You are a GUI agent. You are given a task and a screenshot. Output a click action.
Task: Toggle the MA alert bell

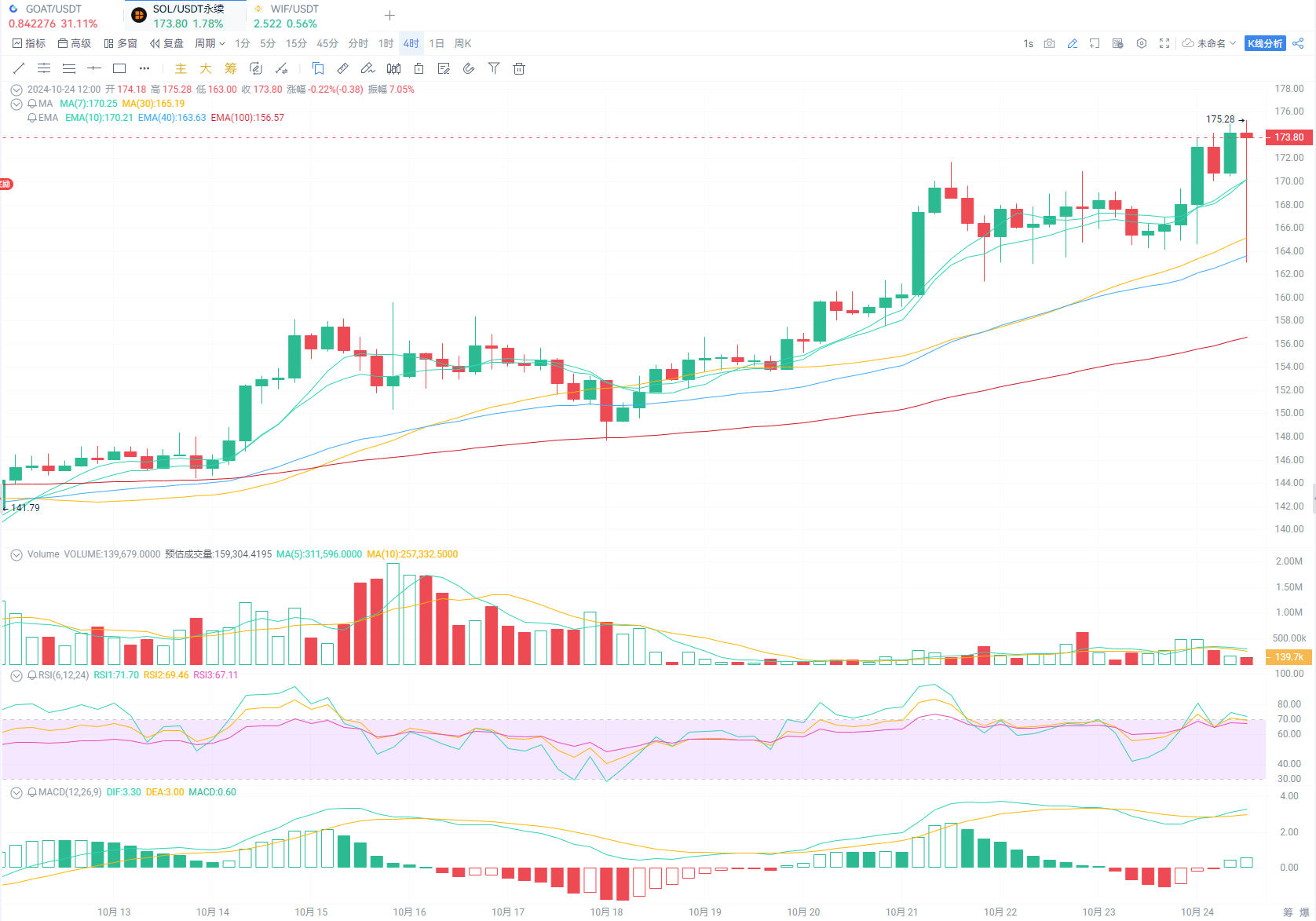[x=32, y=104]
